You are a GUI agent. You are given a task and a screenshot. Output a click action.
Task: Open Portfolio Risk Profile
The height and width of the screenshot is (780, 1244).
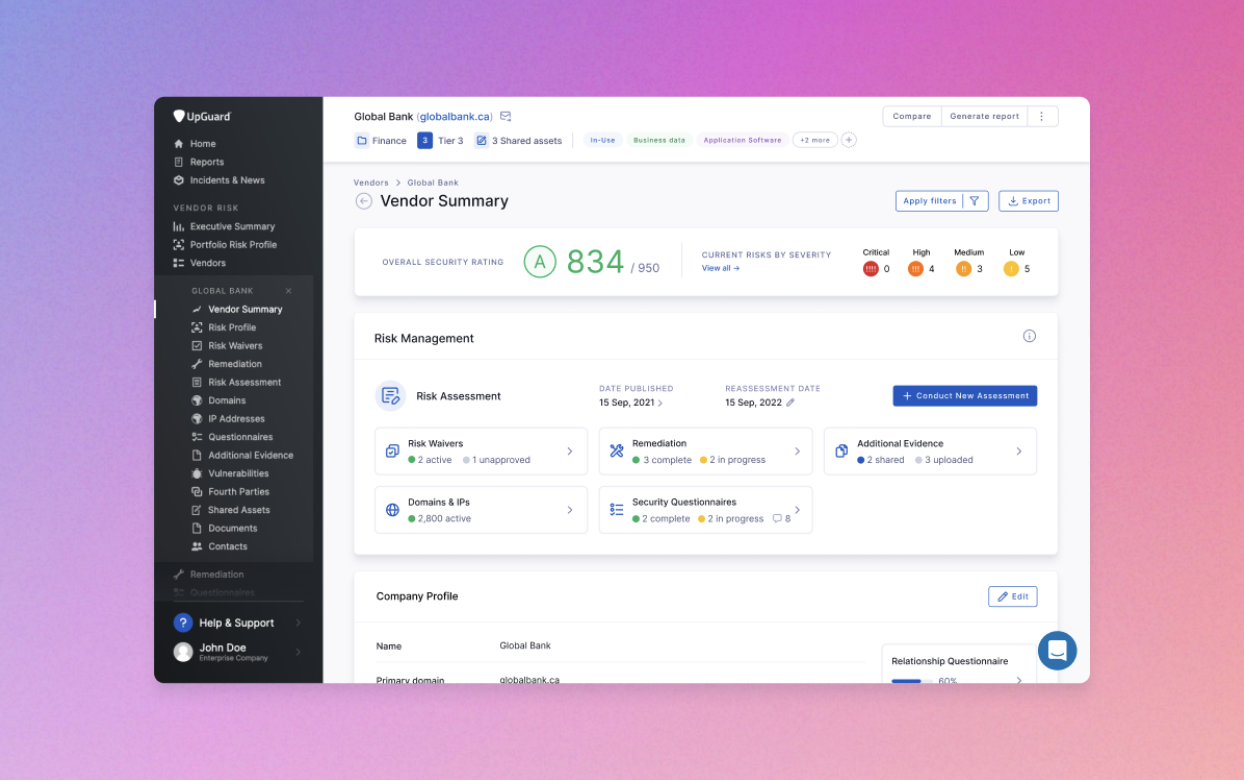pos(225,244)
